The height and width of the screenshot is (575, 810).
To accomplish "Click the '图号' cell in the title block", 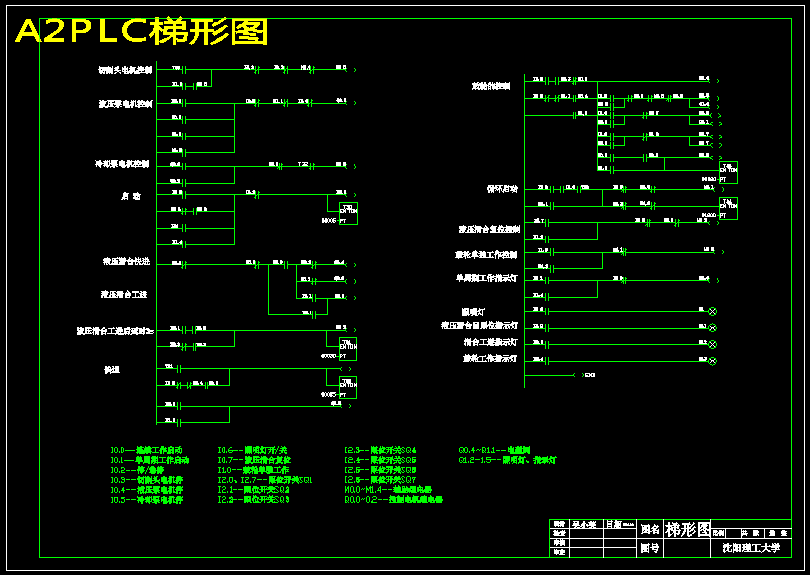I will 650,548.
